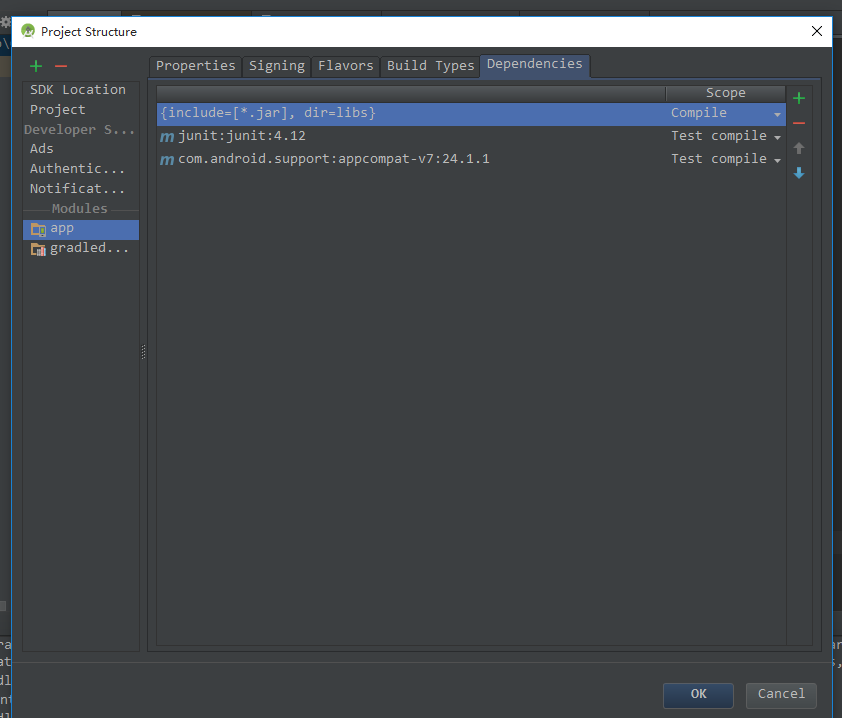Select the Dependencies tab
The width and height of the screenshot is (842, 718).
coord(534,65)
